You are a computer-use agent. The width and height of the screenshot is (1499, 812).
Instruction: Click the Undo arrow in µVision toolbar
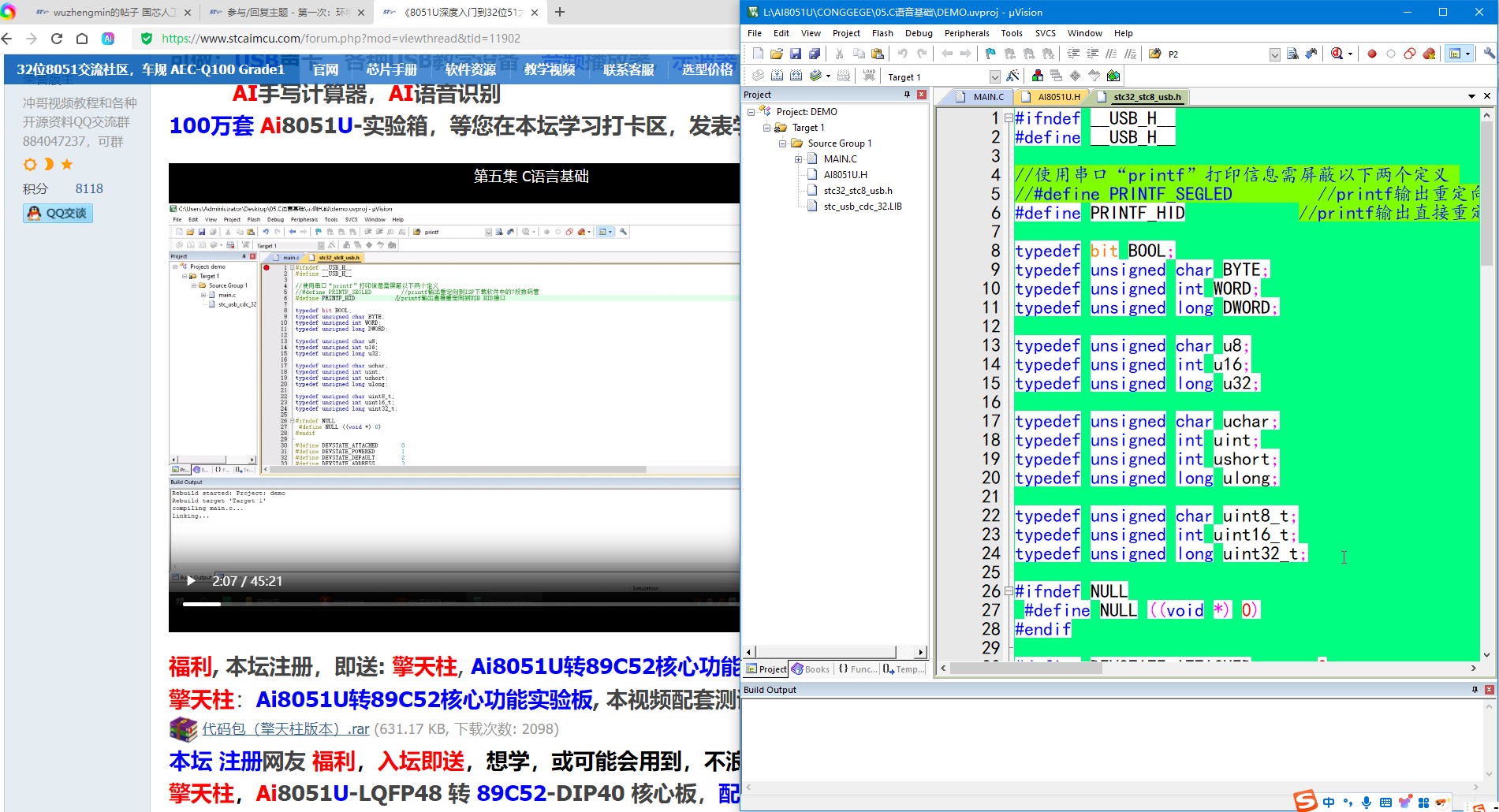(902, 54)
